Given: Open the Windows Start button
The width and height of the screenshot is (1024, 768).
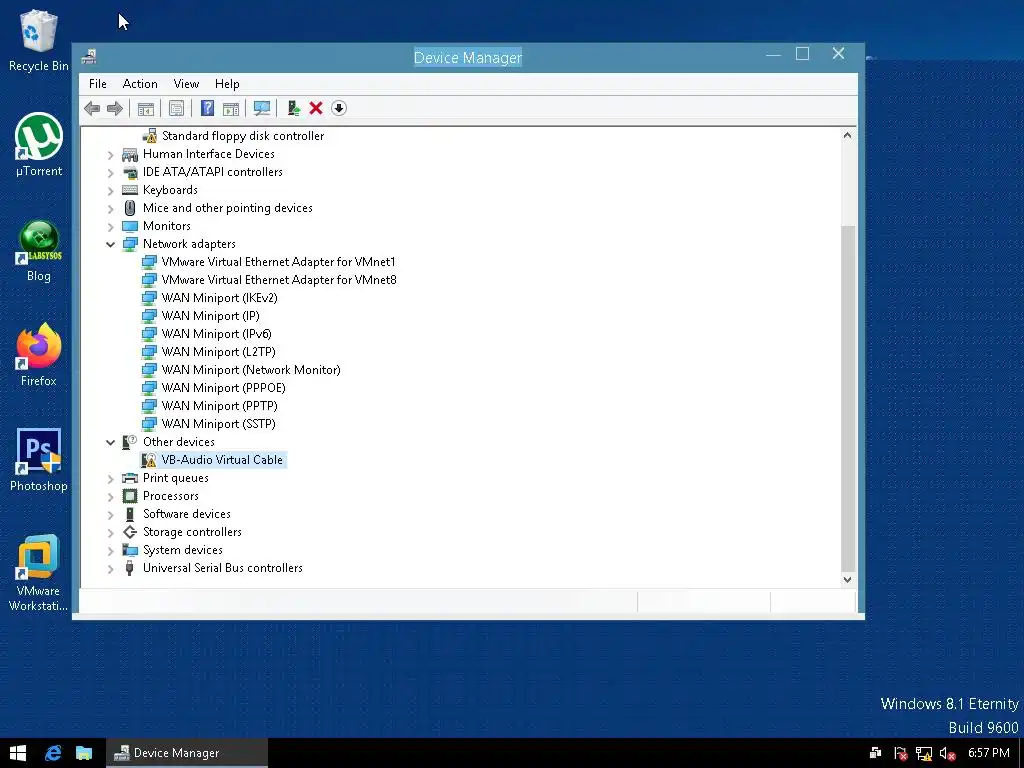Looking at the screenshot, I should [18, 753].
